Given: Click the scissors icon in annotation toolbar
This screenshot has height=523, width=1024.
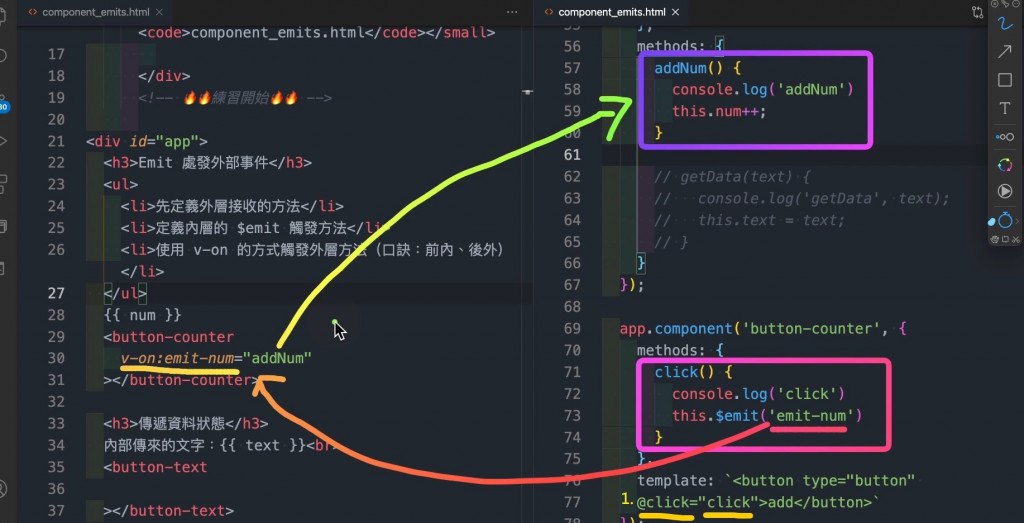Looking at the screenshot, I should pyautogui.click(x=1016, y=239).
